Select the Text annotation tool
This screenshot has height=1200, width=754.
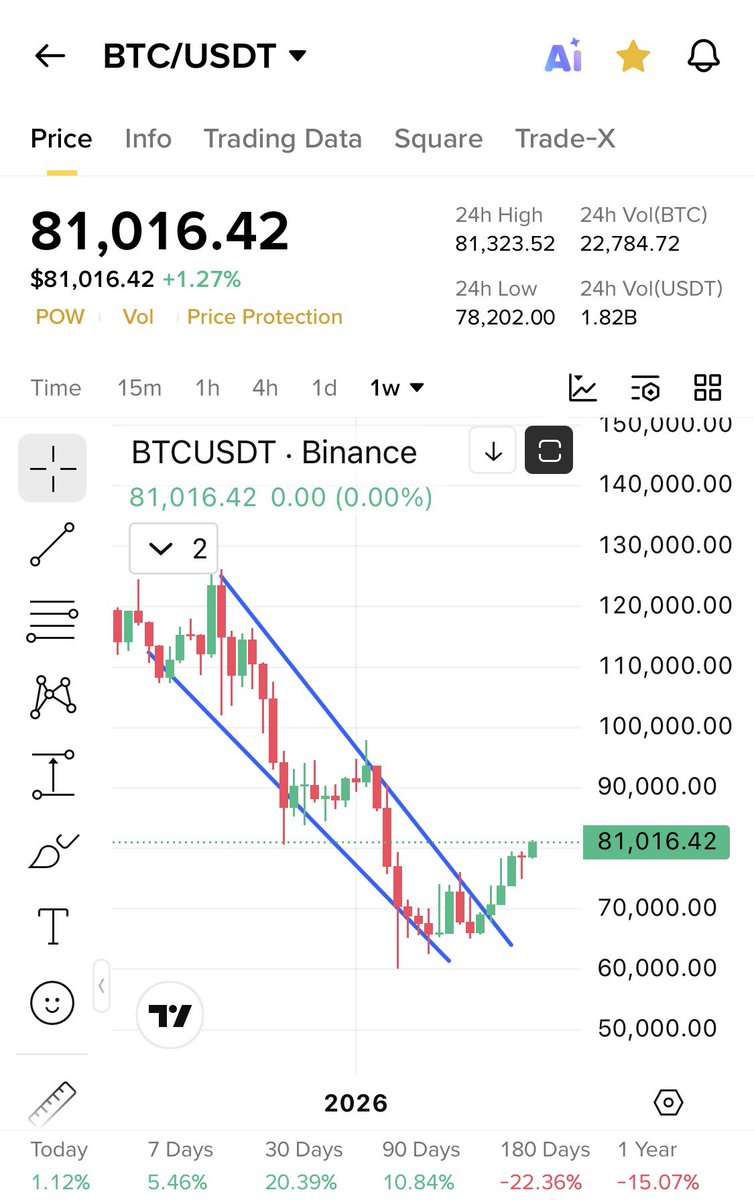[52, 926]
